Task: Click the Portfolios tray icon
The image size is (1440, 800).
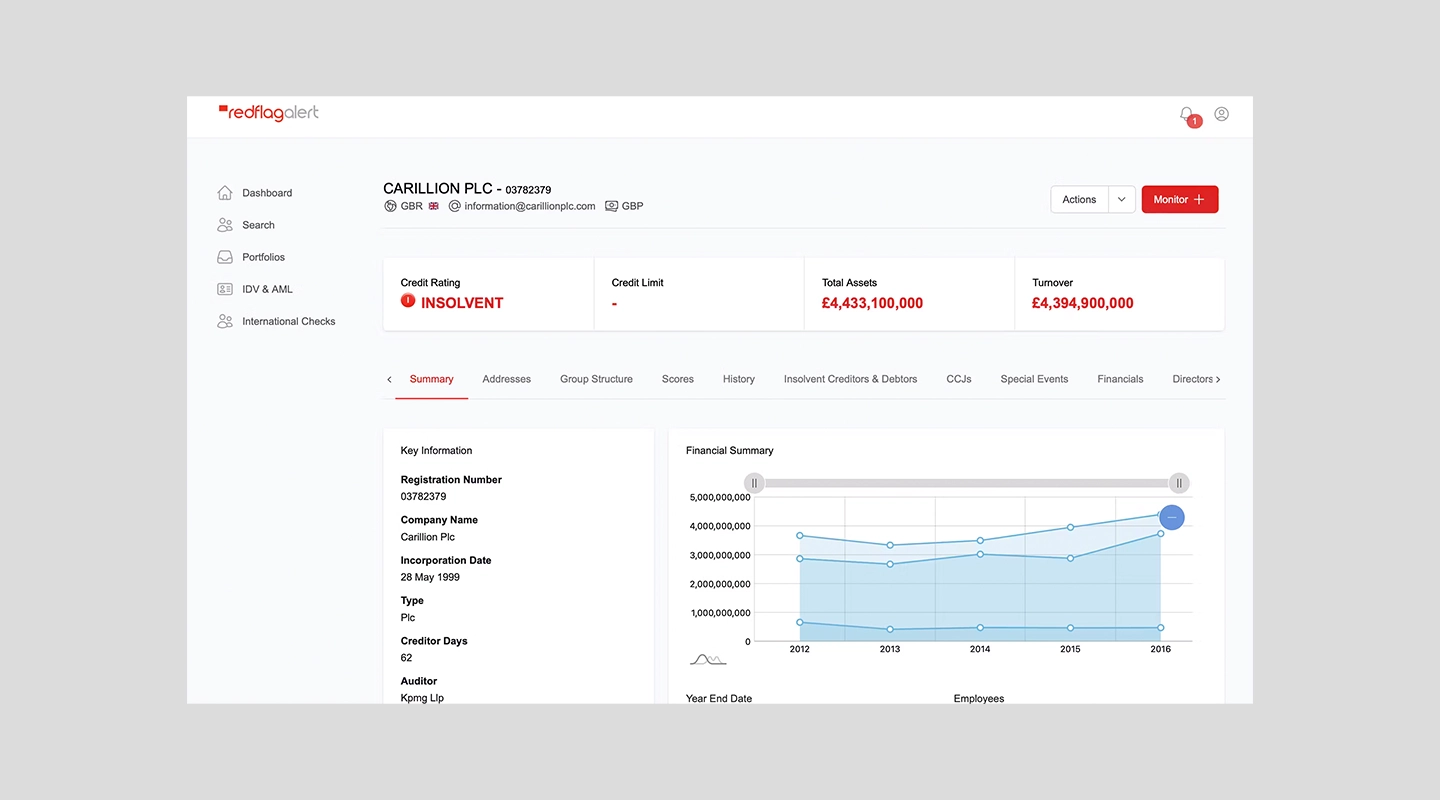Action: (x=225, y=257)
